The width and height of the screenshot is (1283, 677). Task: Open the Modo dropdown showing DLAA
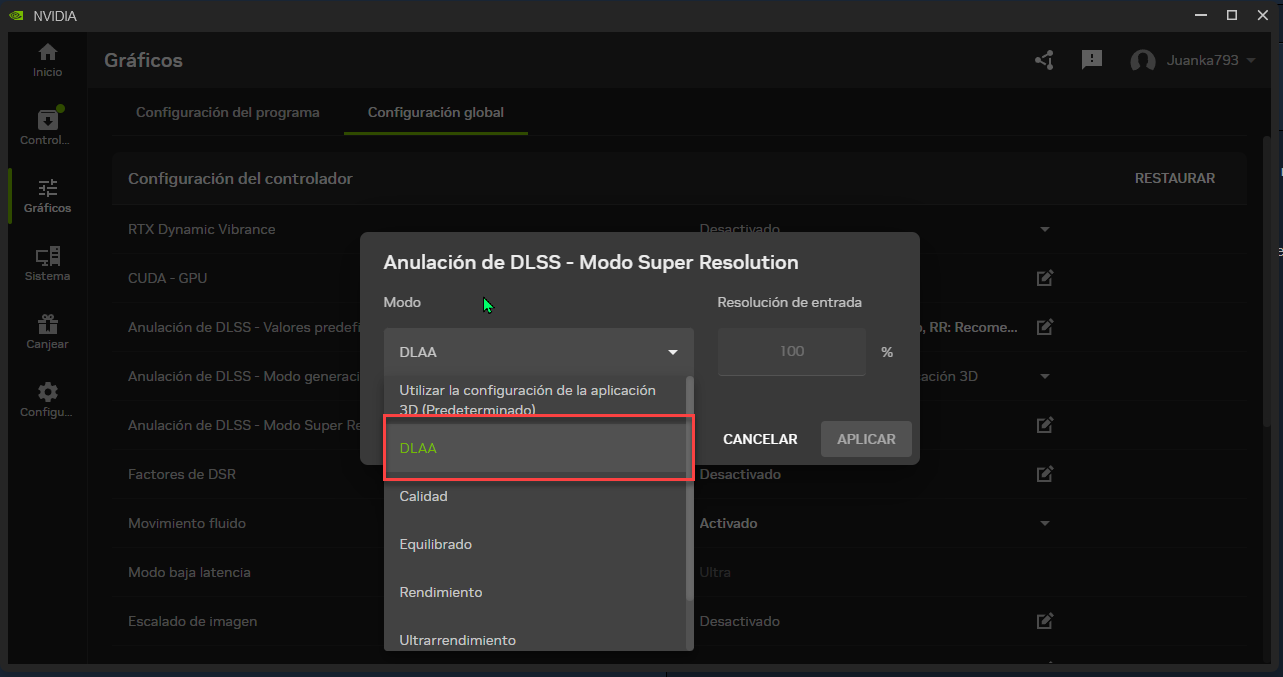538,352
